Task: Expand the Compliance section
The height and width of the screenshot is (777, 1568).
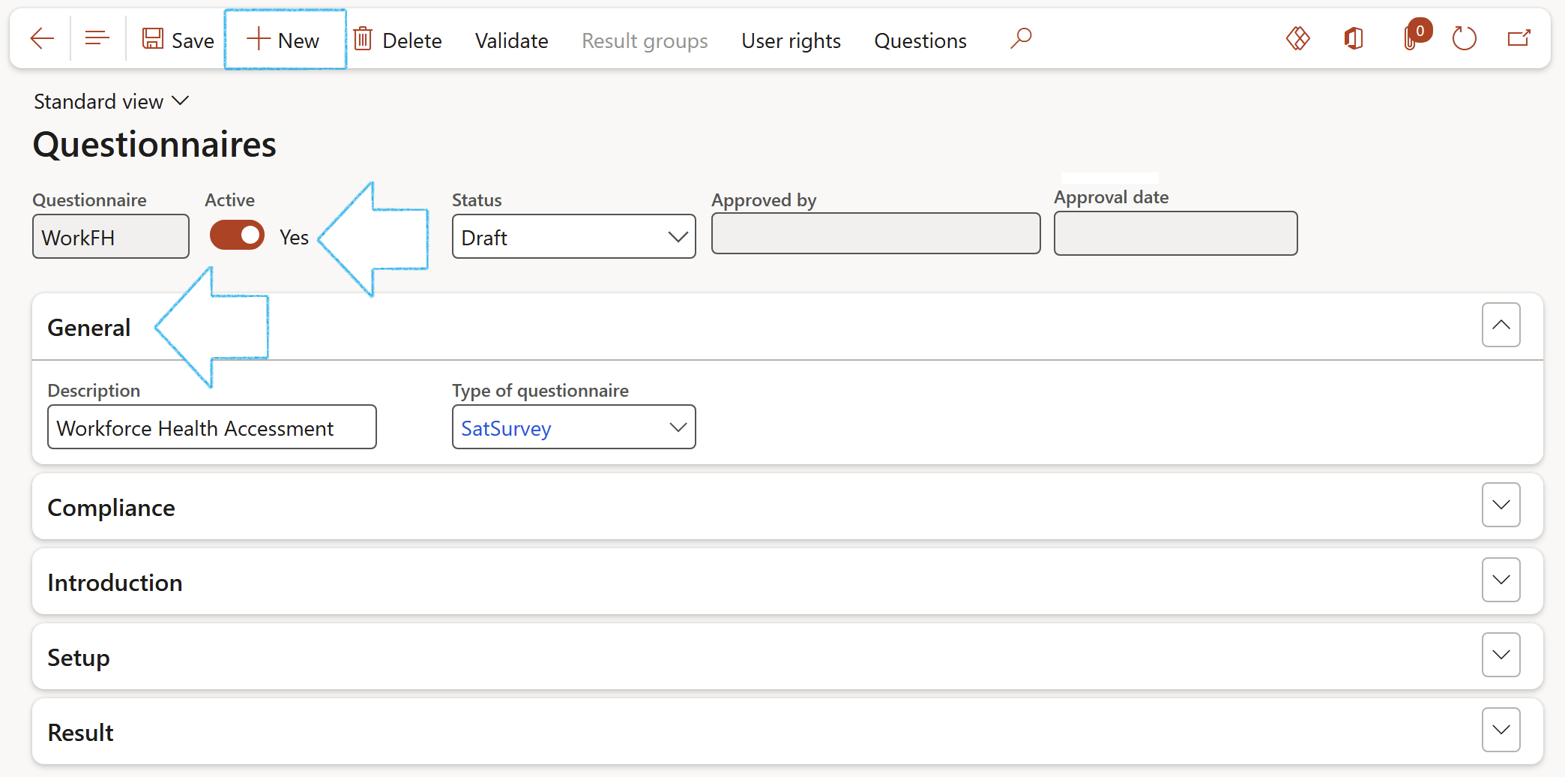Action: click(x=1501, y=505)
